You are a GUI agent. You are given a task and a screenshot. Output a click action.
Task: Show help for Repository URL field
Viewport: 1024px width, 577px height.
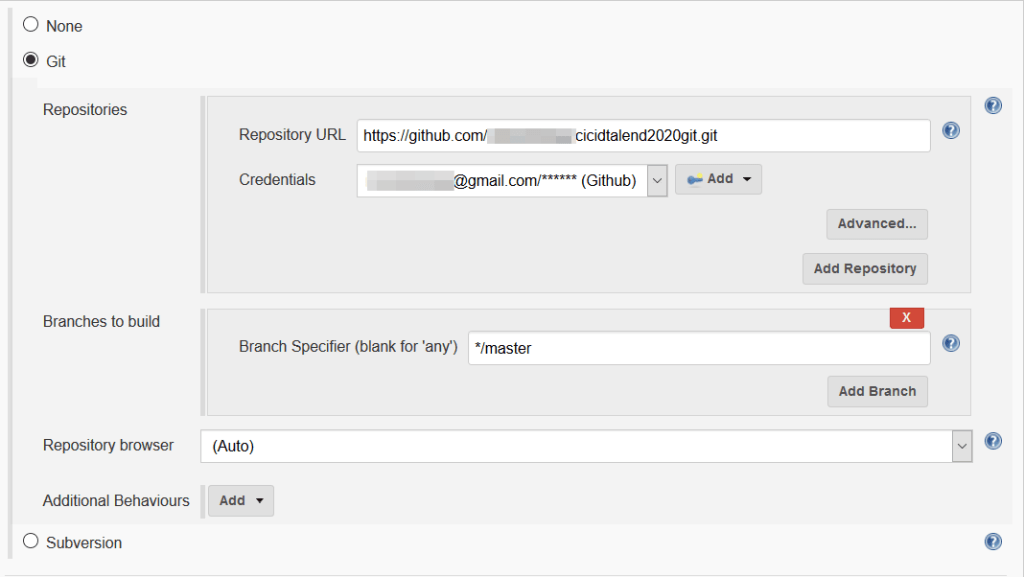tap(951, 131)
